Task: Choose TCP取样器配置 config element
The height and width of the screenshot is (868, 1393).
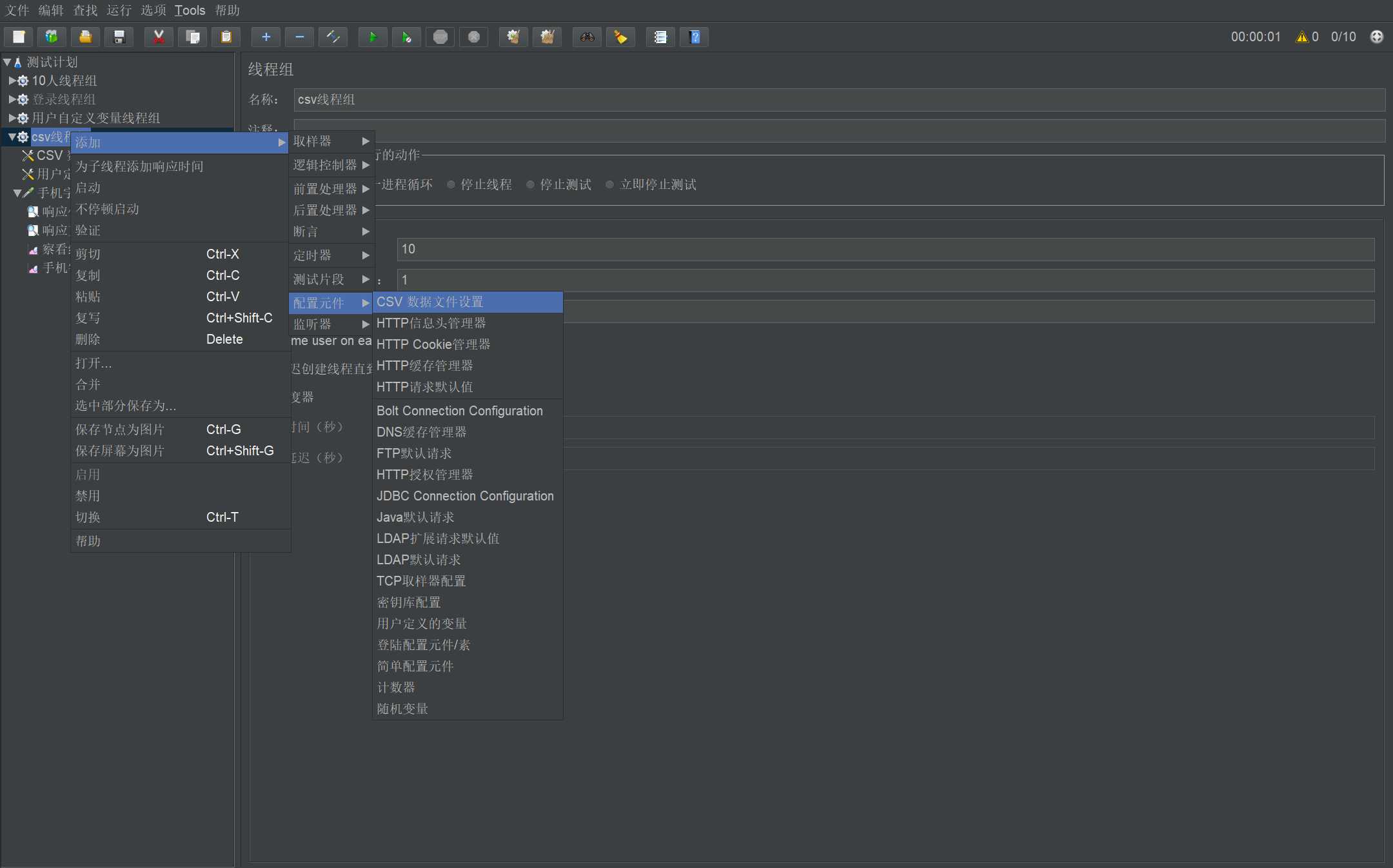Action: click(x=468, y=581)
